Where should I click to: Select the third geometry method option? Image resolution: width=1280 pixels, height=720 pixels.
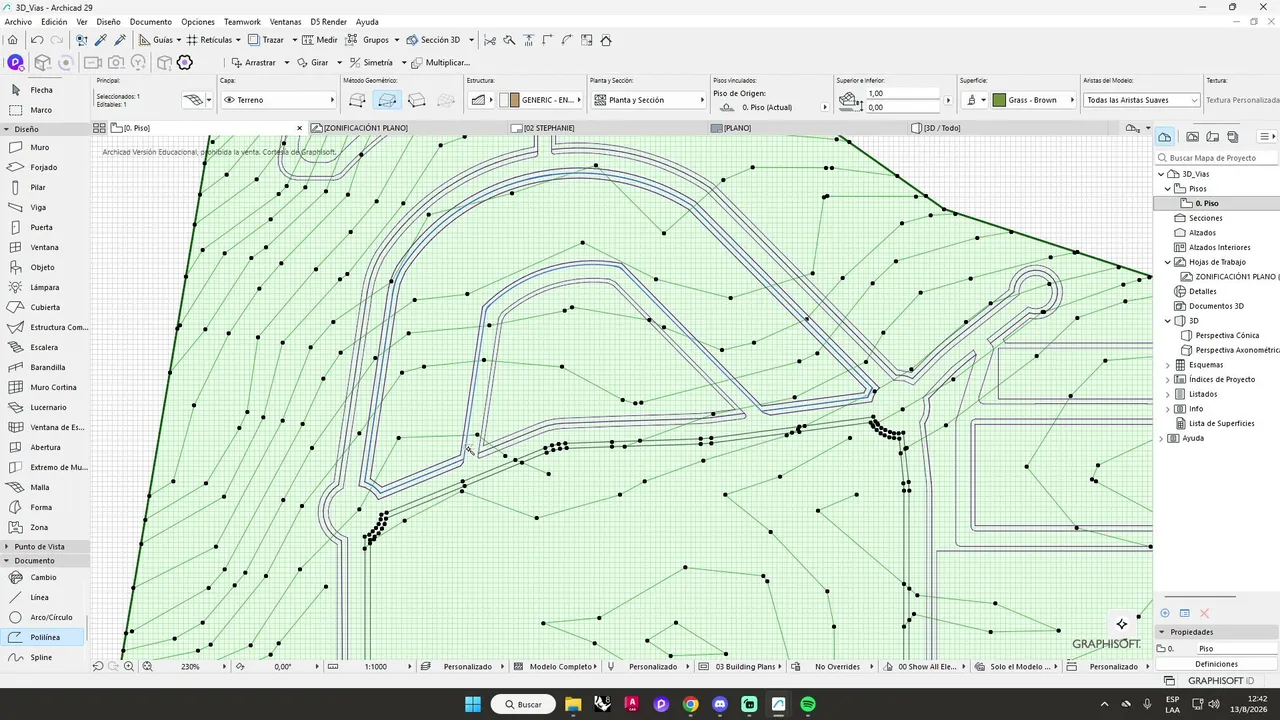point(417,100)
